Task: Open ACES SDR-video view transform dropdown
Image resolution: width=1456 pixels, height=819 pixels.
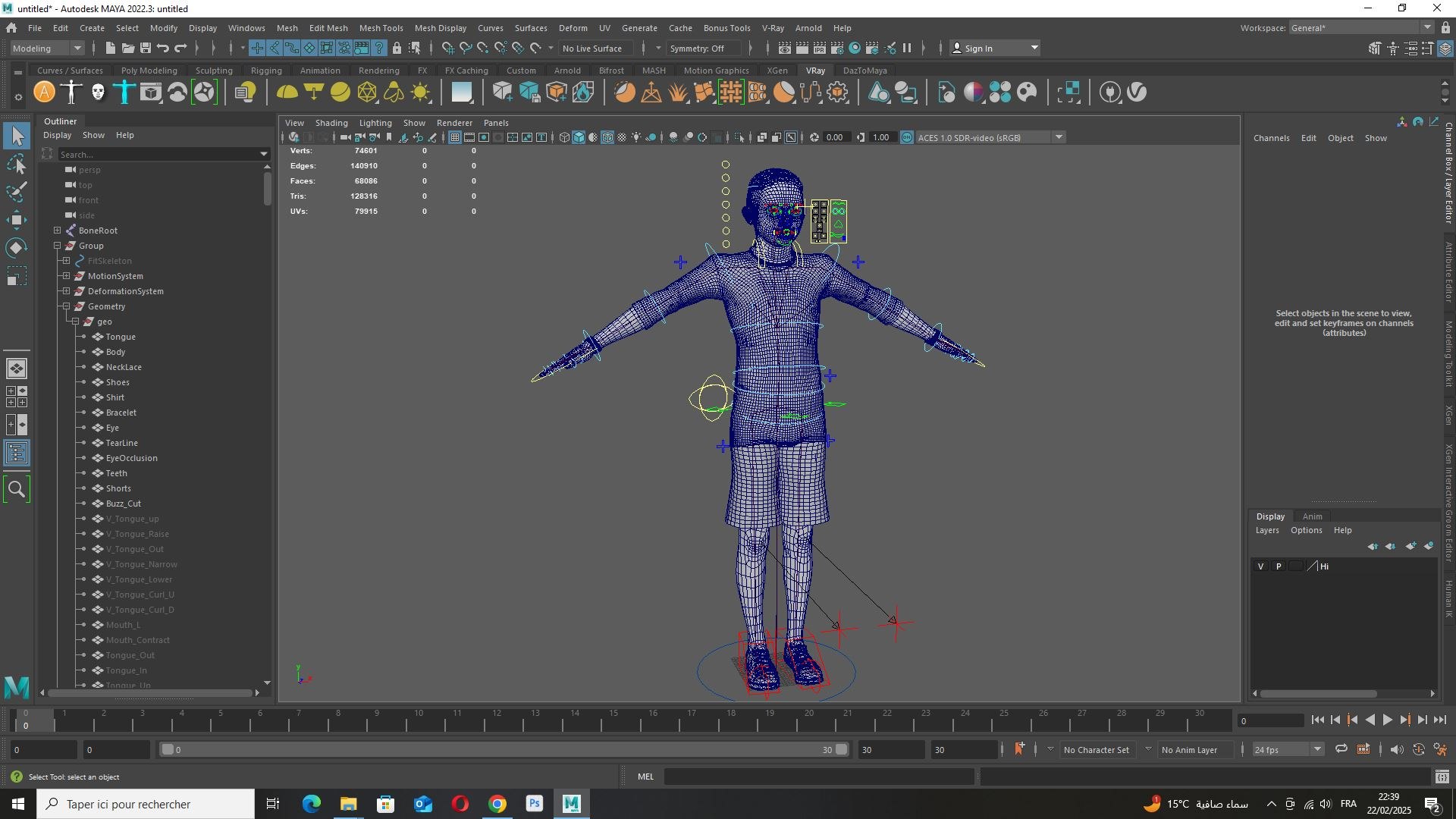Action: 990,137
